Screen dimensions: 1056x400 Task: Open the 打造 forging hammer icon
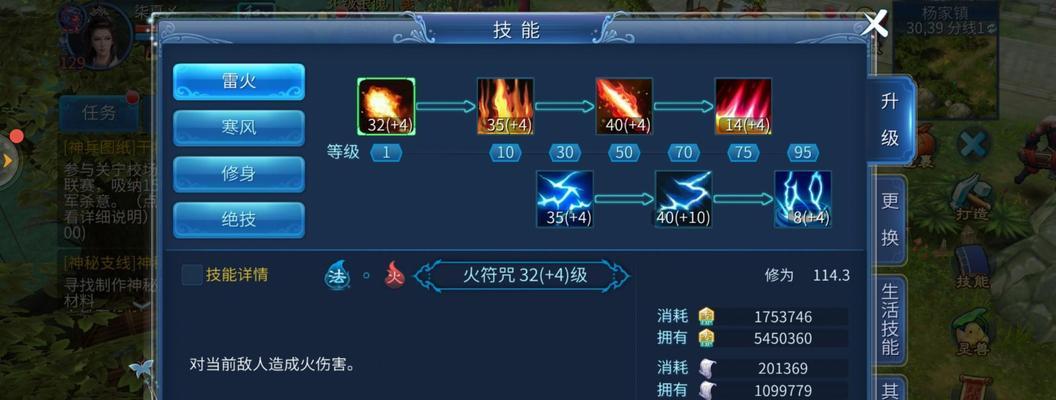(x=972, y=195)
